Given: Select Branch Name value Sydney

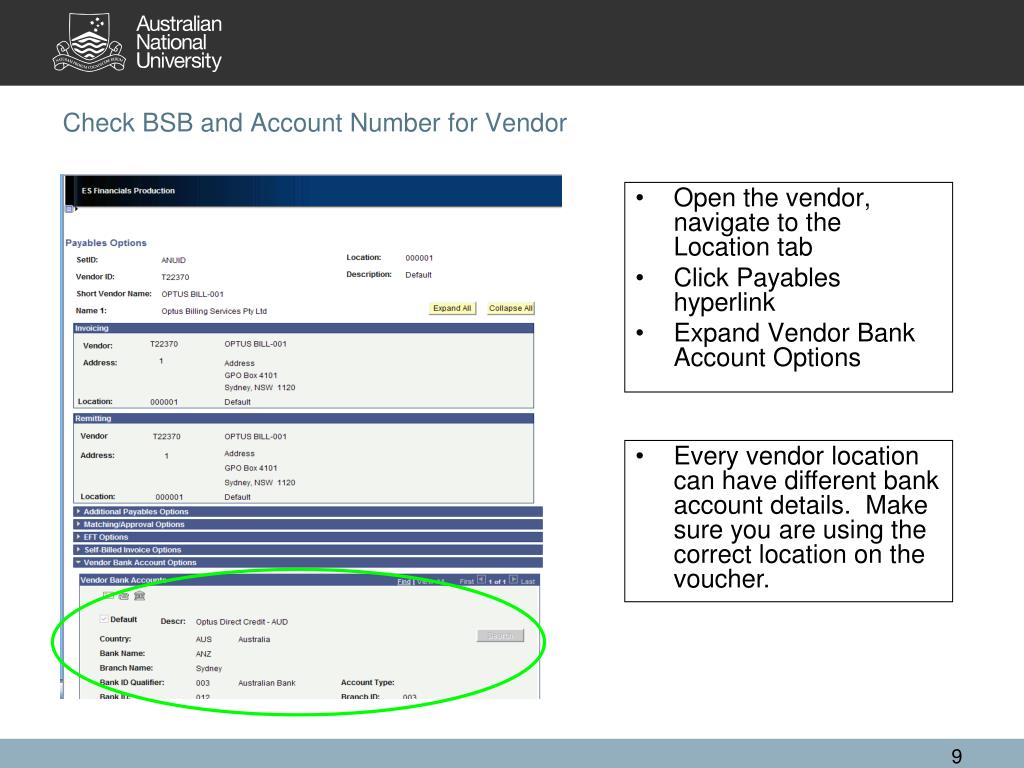Looking at the screenshot, I should (x=209, y=669).
